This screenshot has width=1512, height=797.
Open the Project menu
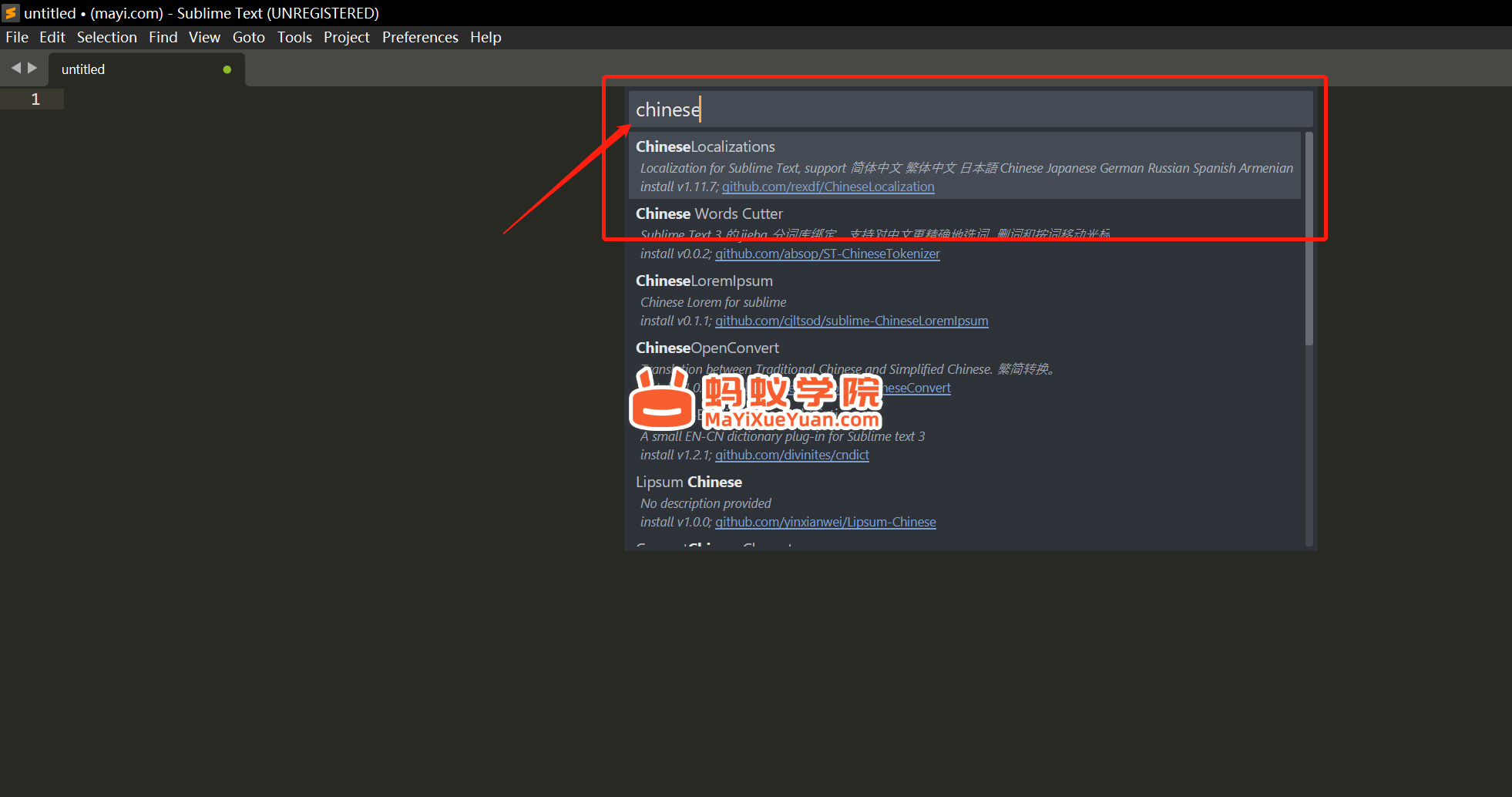(x=347, y=37)
